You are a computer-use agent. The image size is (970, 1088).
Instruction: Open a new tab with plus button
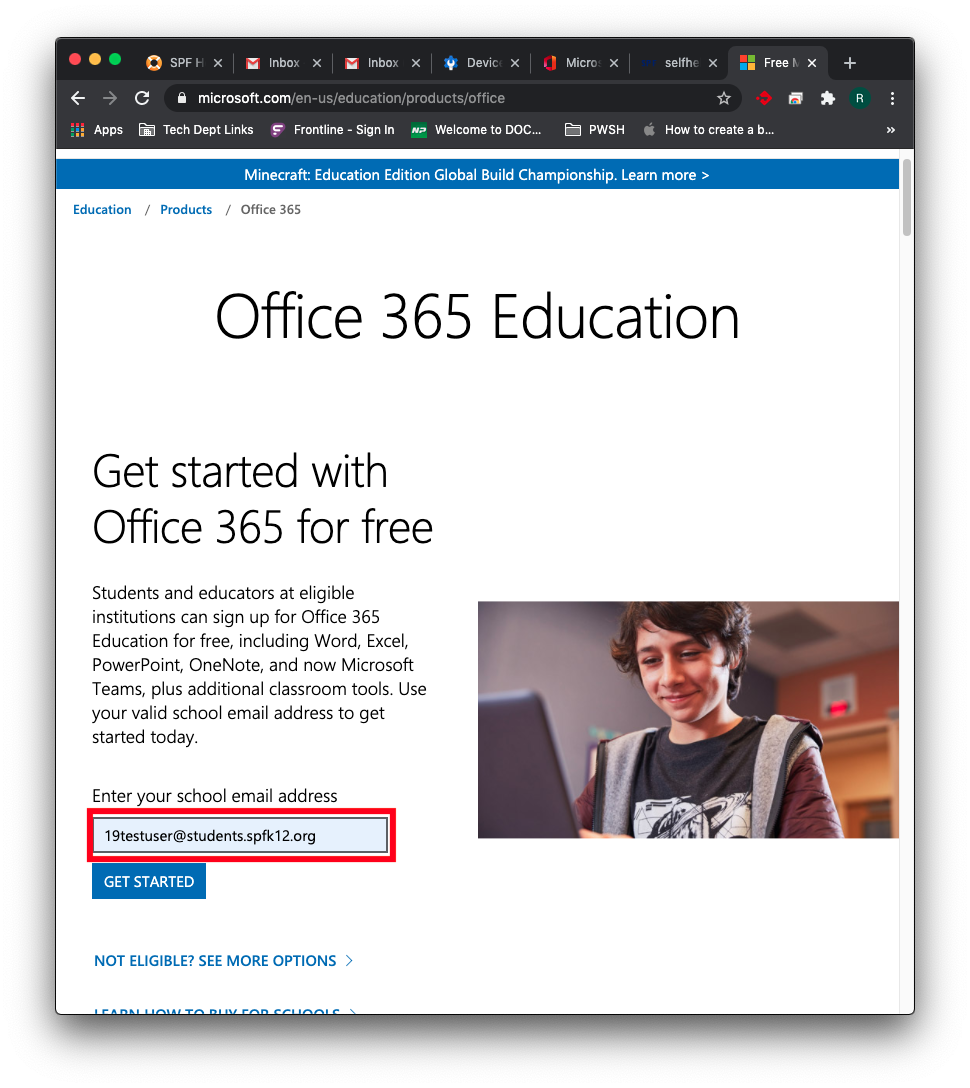(850, 63)
